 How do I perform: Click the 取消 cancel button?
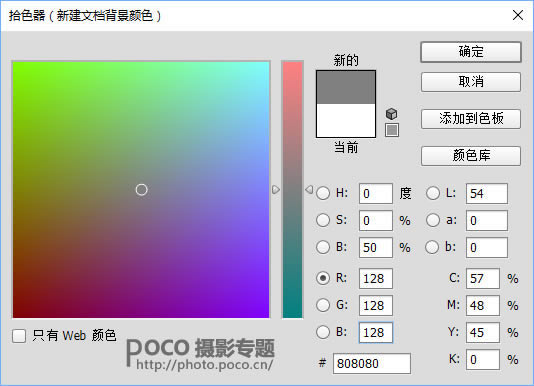click(x=471, y=82)
